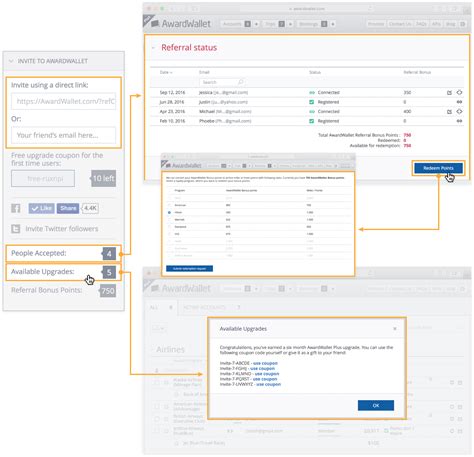Click use coupon for Invite-7-UVWXYZ
This screenshot has width=474, height=457.
point(269,384)
